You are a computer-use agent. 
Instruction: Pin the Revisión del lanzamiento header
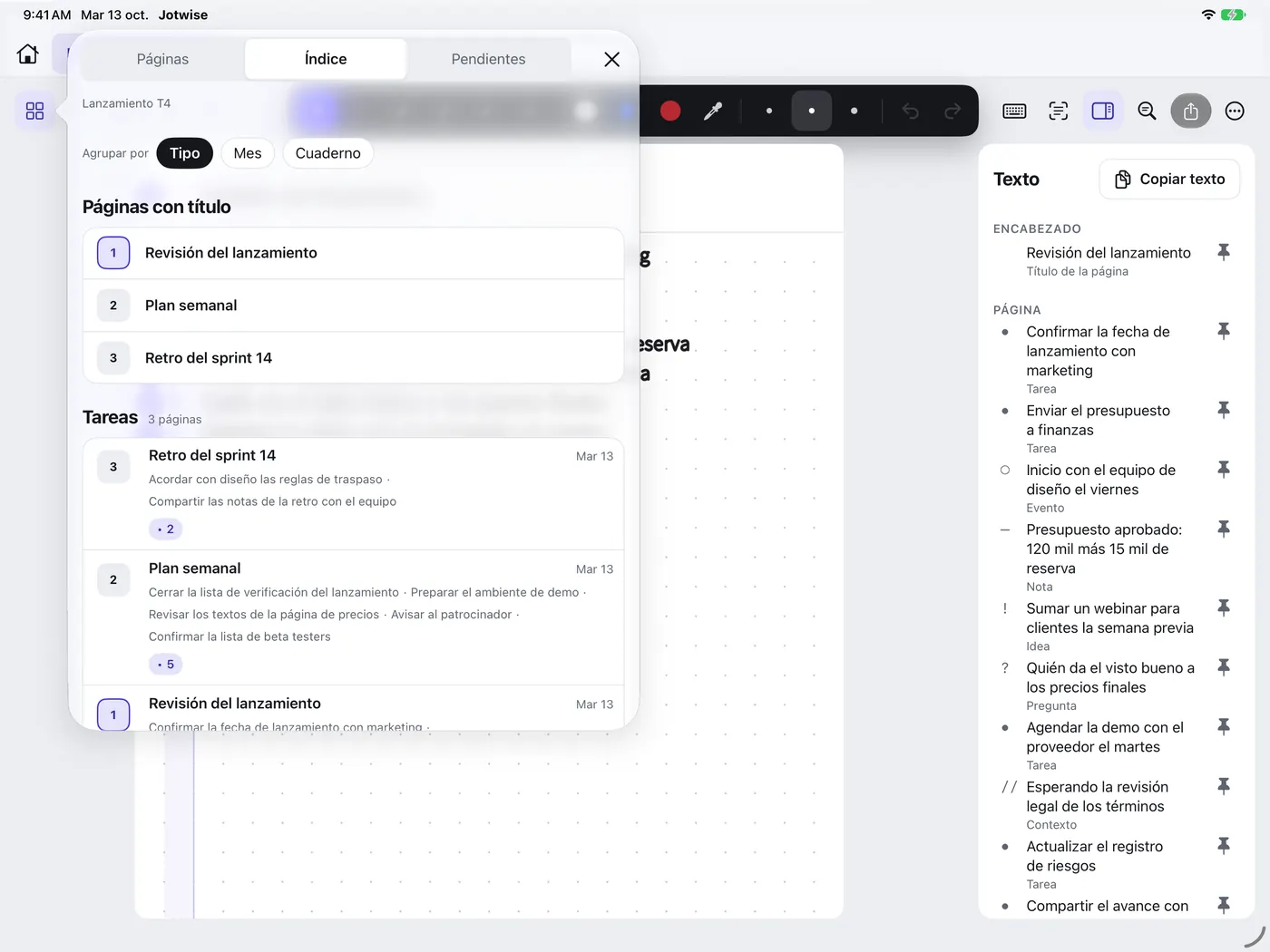1224,252
